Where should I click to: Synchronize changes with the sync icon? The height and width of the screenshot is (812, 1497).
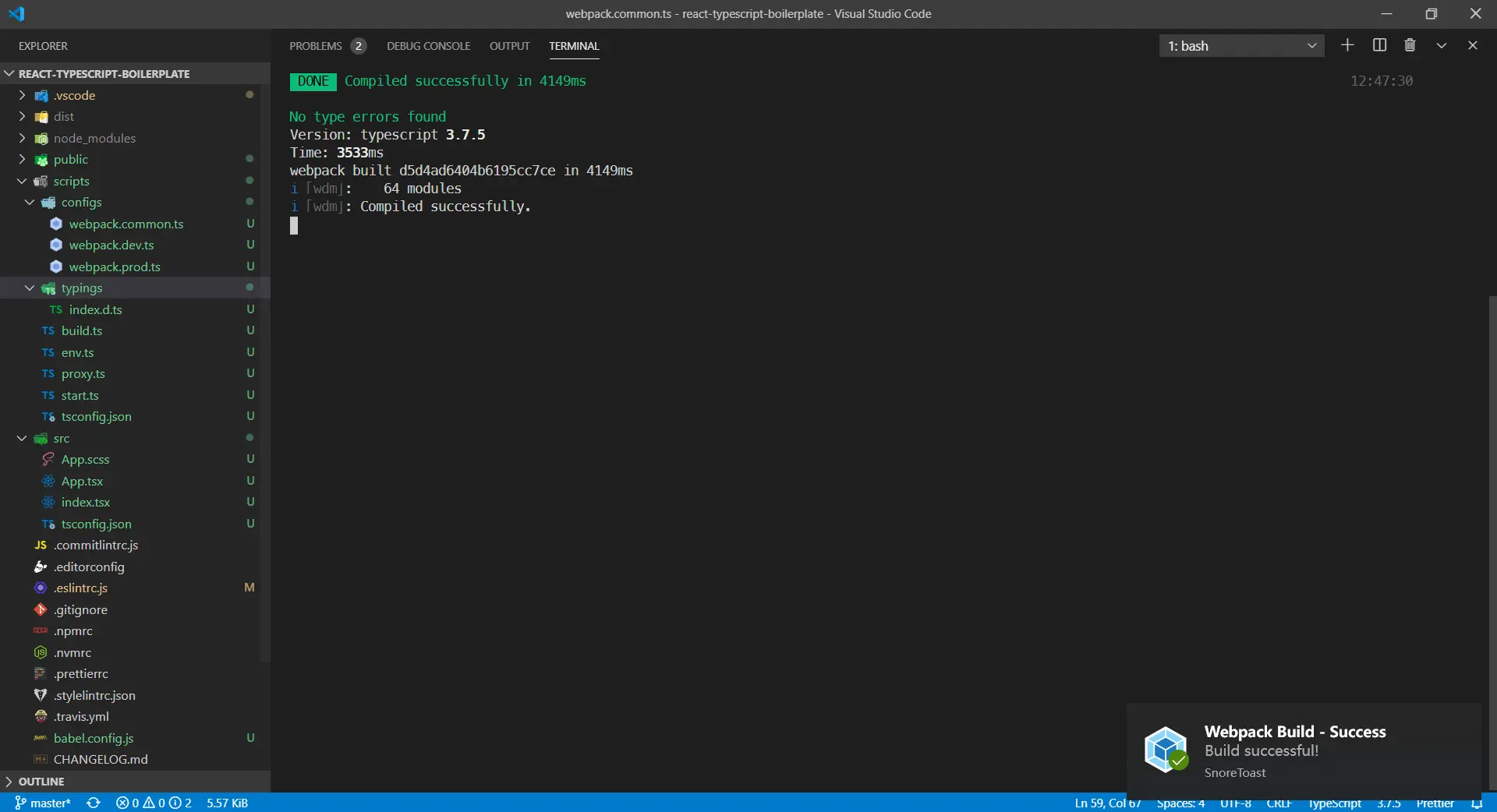pyautogui.click(x=94, y=803)
